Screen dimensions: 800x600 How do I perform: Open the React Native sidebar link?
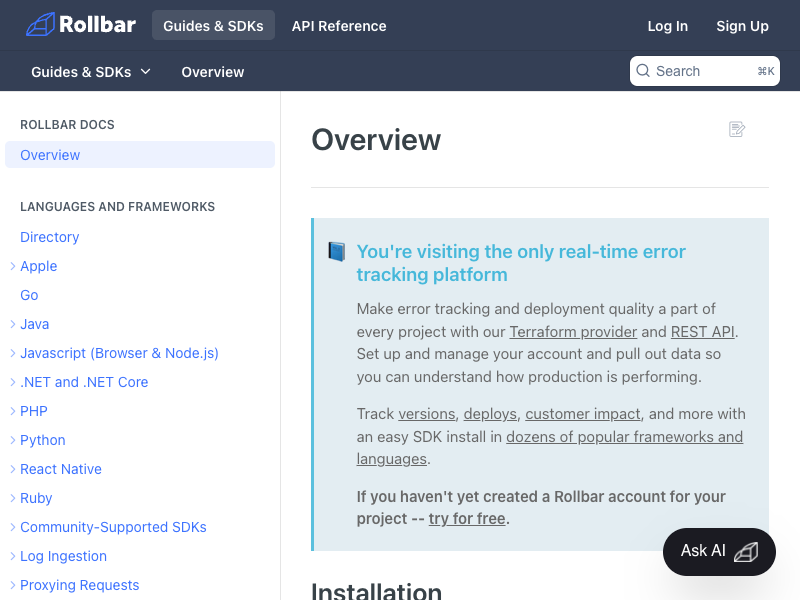61,469
